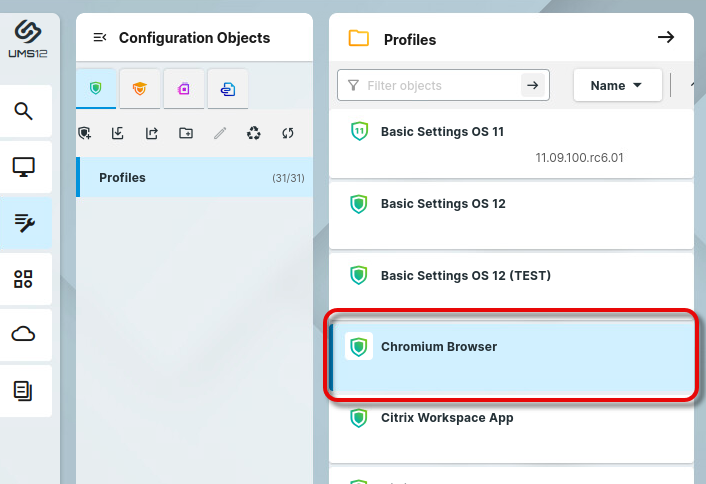Click the create new folder icon
This screenshot has width=706, height=484.
click(x=186, y=133)
